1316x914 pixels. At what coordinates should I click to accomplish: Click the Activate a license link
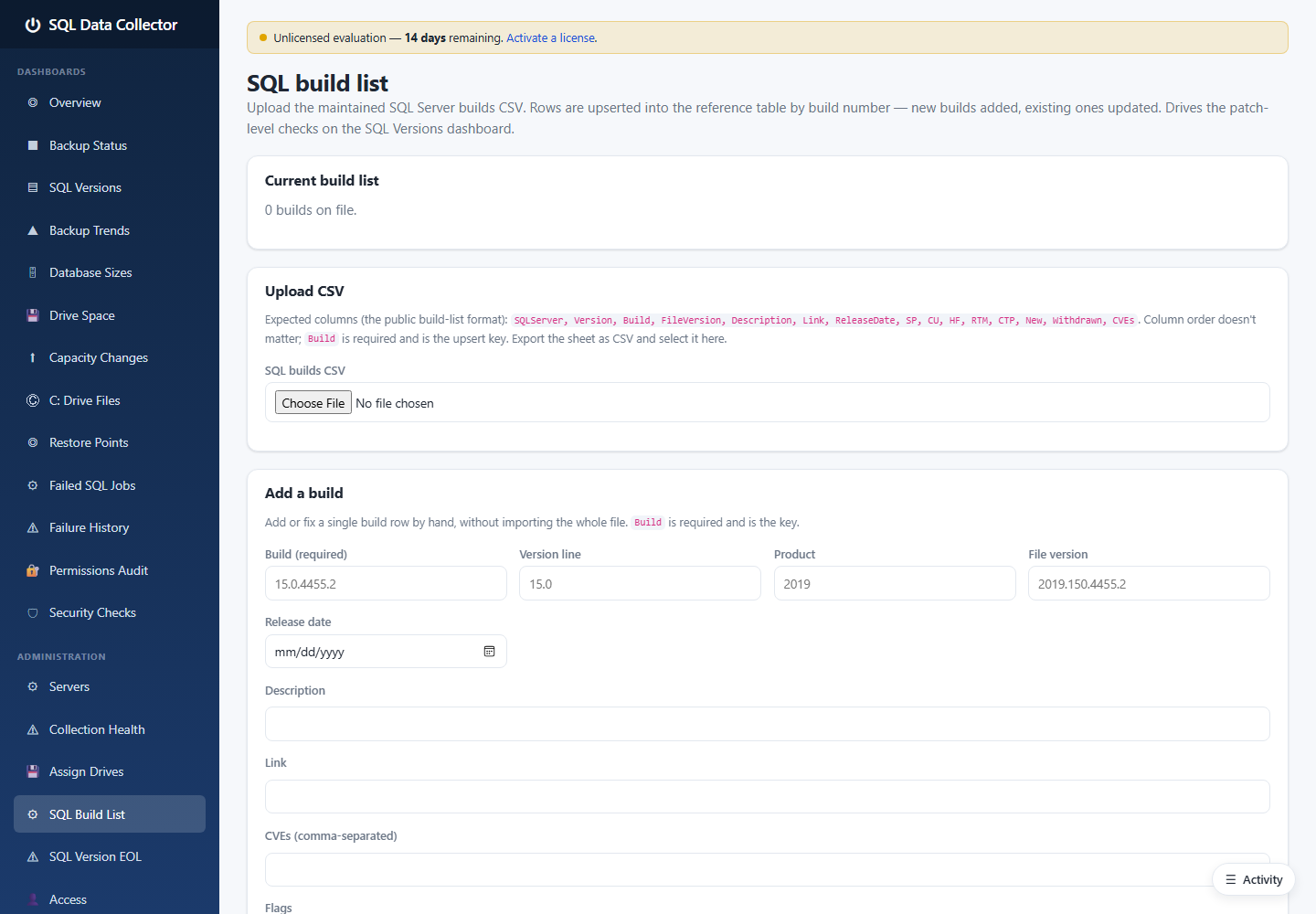pos(552,38)
